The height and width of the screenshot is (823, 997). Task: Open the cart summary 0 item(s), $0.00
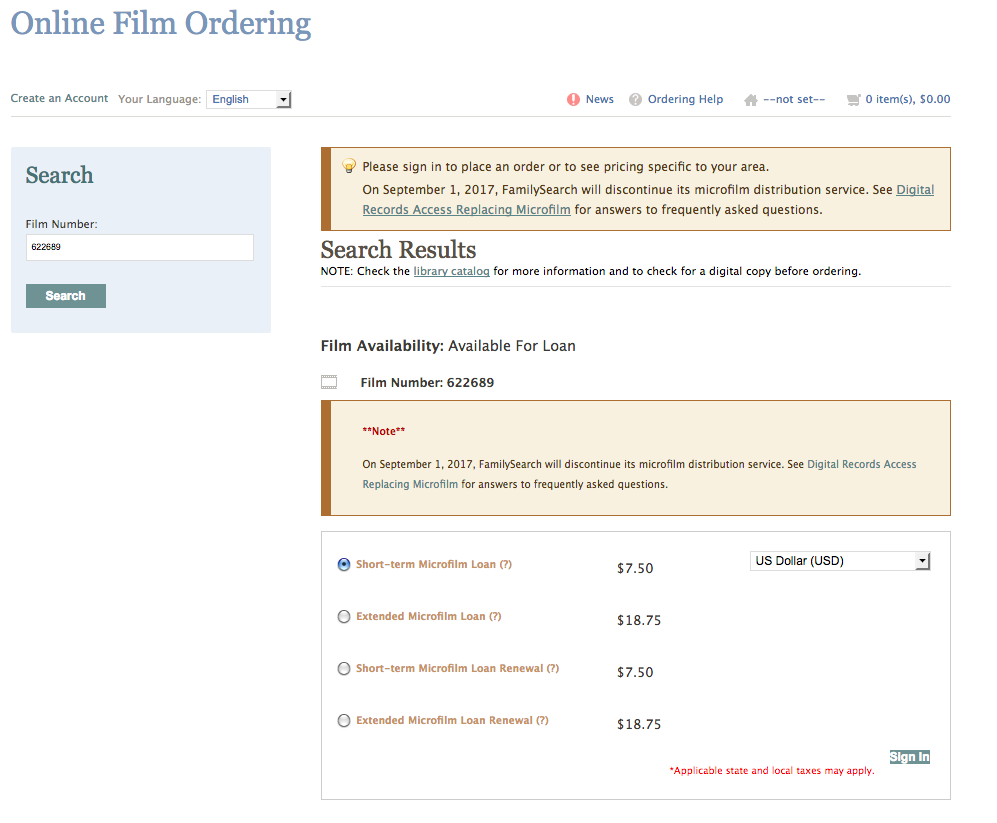coord(907,99)
